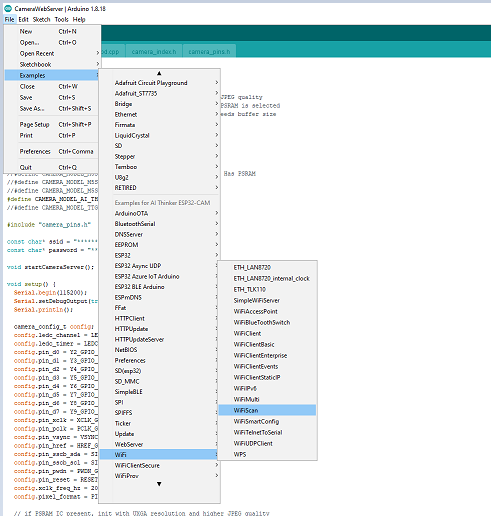Open the SPIFFS examples submenu
The width and height of the screenshot is (491, 516).
pyautogui.click(x=159, y=413)
